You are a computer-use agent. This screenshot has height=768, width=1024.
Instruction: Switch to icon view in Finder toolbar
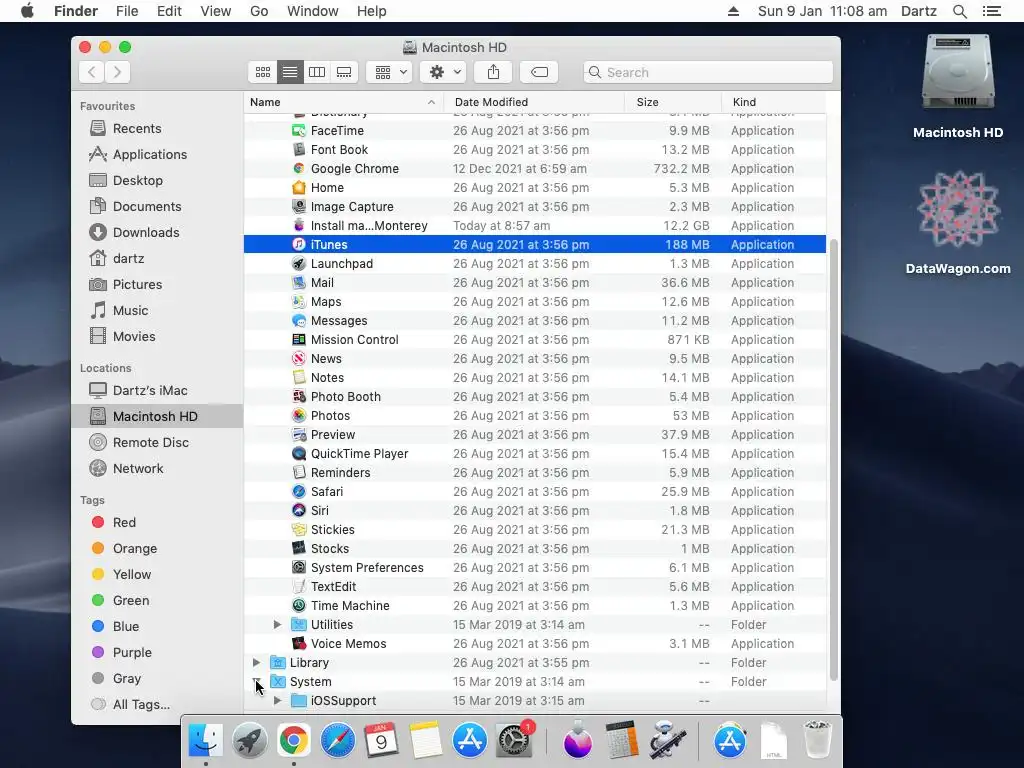pos(263,72)
